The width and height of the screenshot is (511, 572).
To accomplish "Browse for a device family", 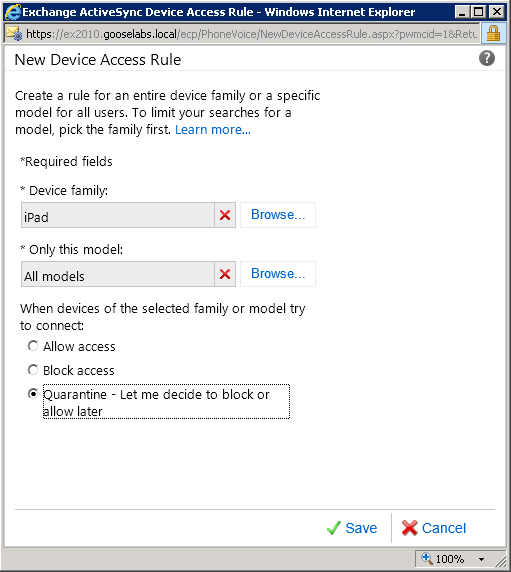I will (278, 215).
